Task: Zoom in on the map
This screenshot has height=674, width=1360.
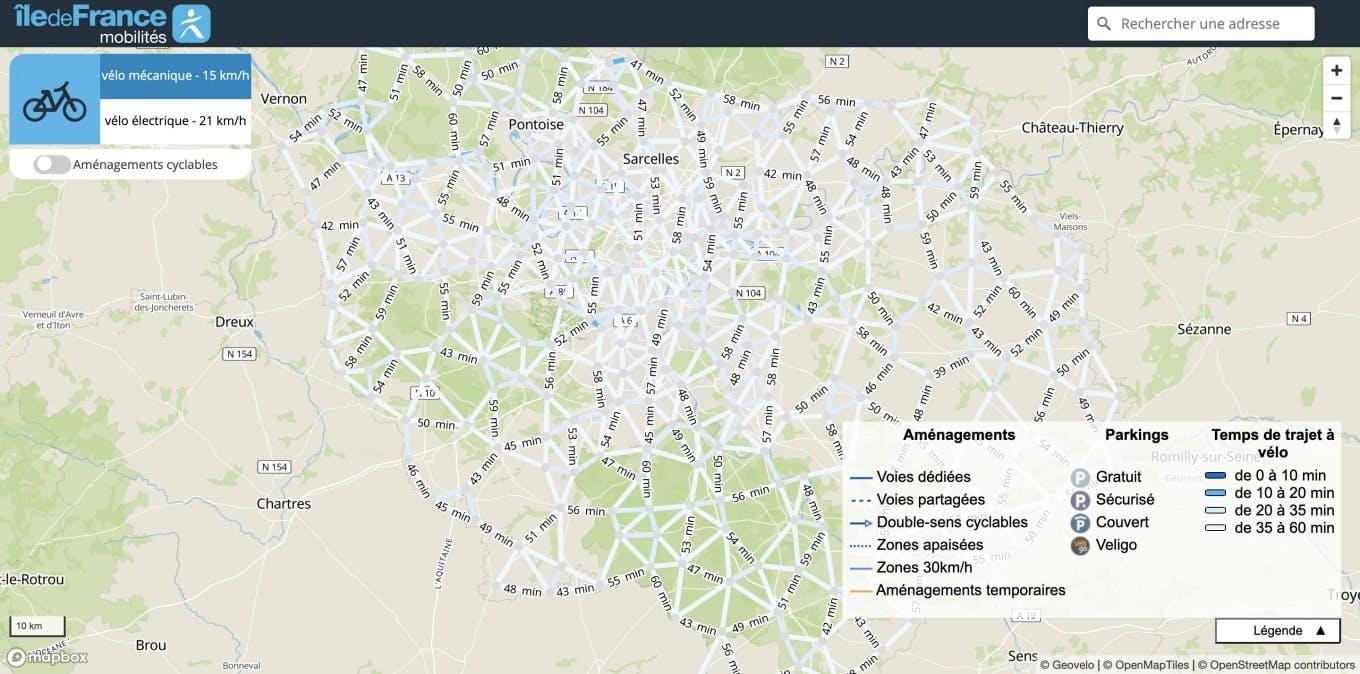Action: [1336, 71]
